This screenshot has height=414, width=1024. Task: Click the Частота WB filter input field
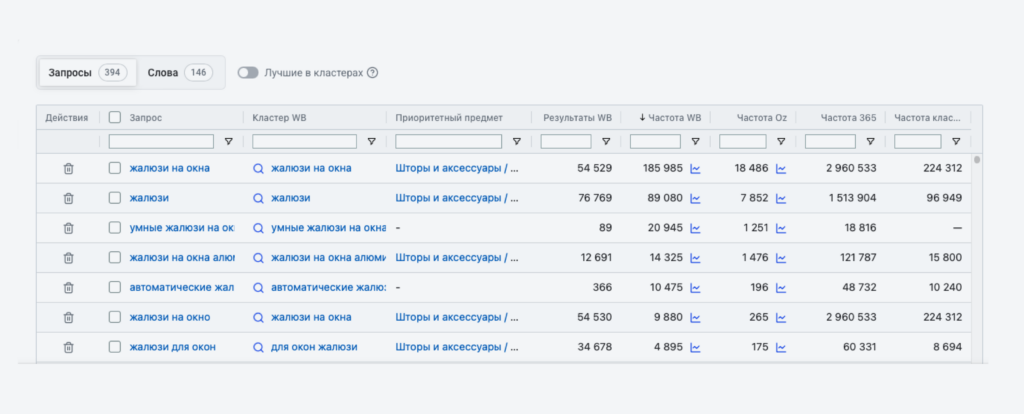click(x=655, y=142)
